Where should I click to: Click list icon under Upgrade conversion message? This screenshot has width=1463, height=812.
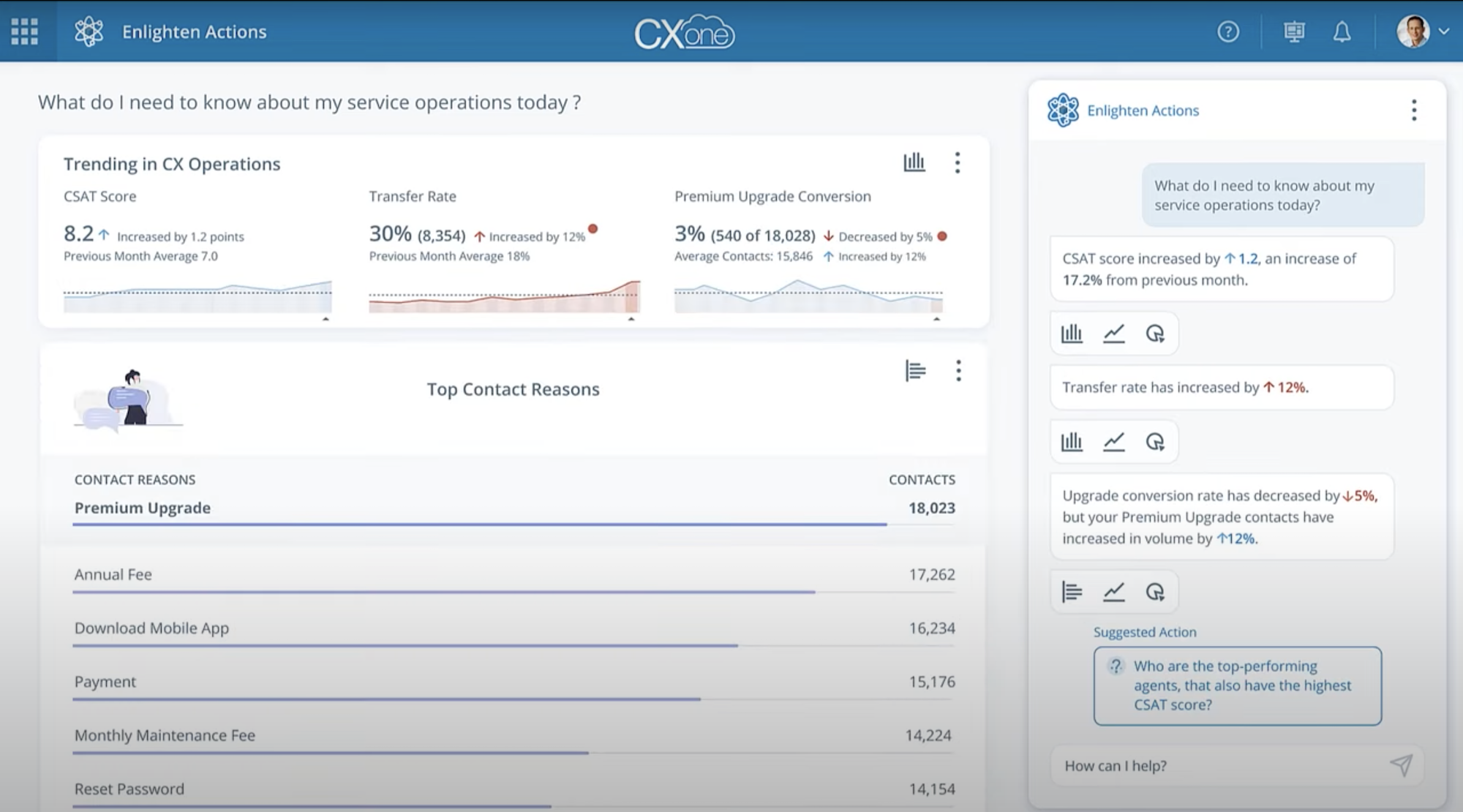(1072, 592)
